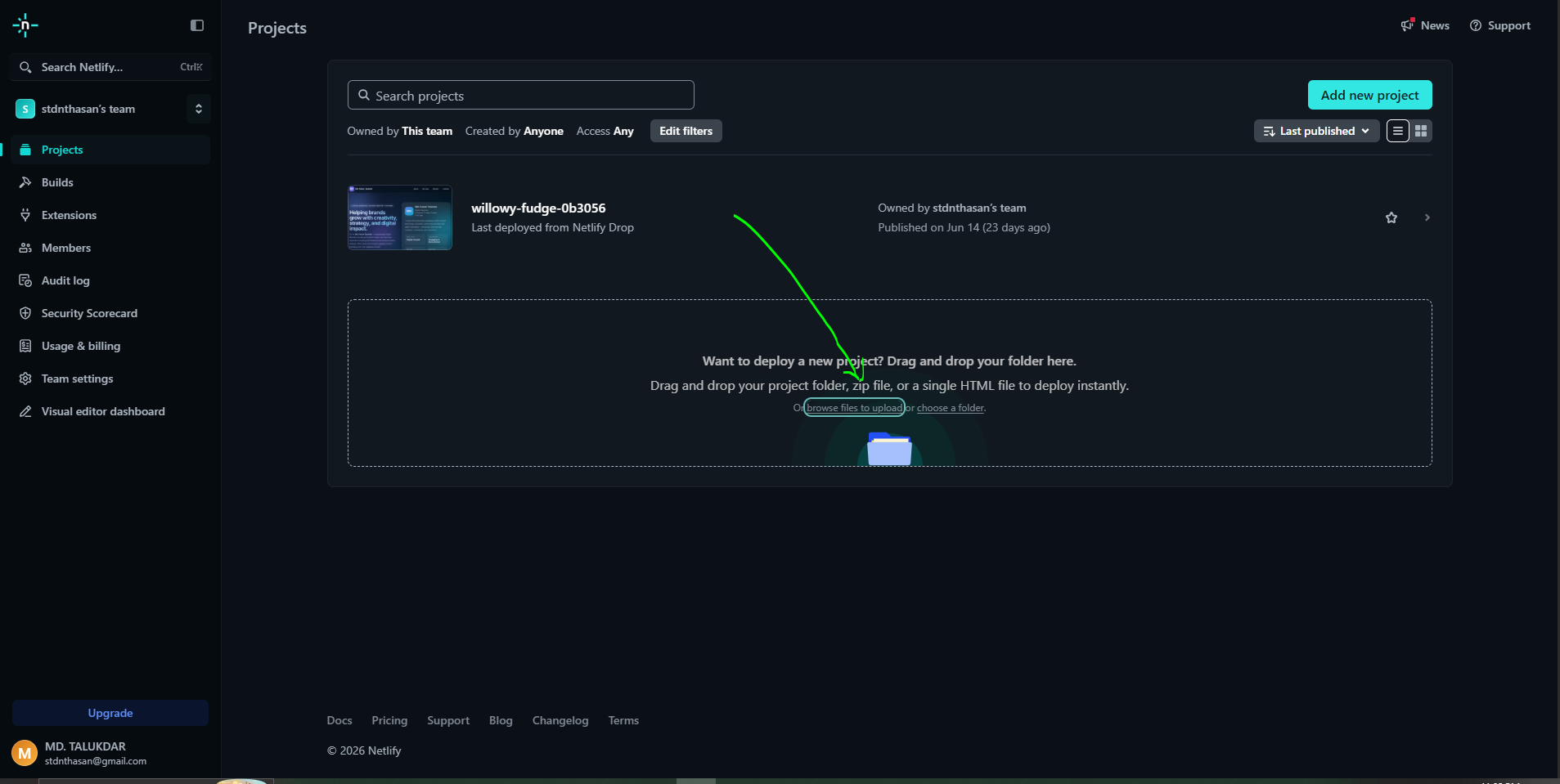Focus the Search projects field
1560x784 pixels.
(x=520, y=95)
